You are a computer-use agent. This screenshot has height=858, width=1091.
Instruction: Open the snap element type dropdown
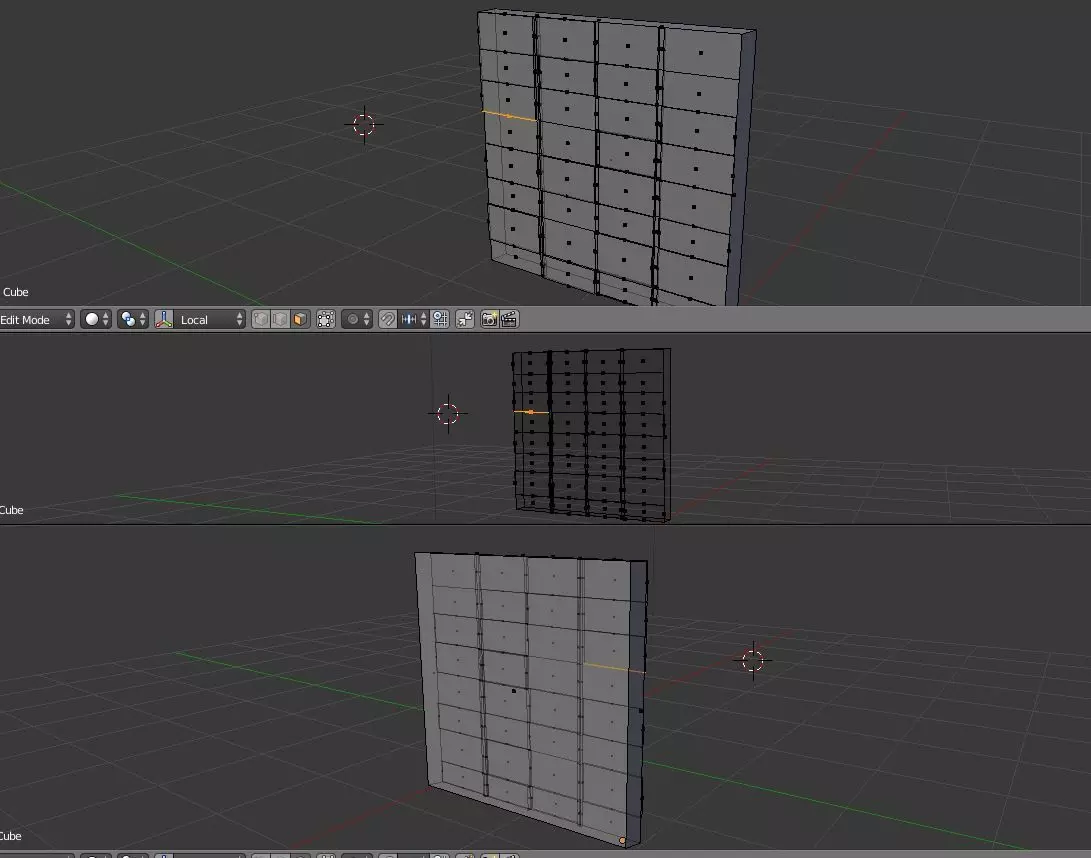click(x=413, y=319)
